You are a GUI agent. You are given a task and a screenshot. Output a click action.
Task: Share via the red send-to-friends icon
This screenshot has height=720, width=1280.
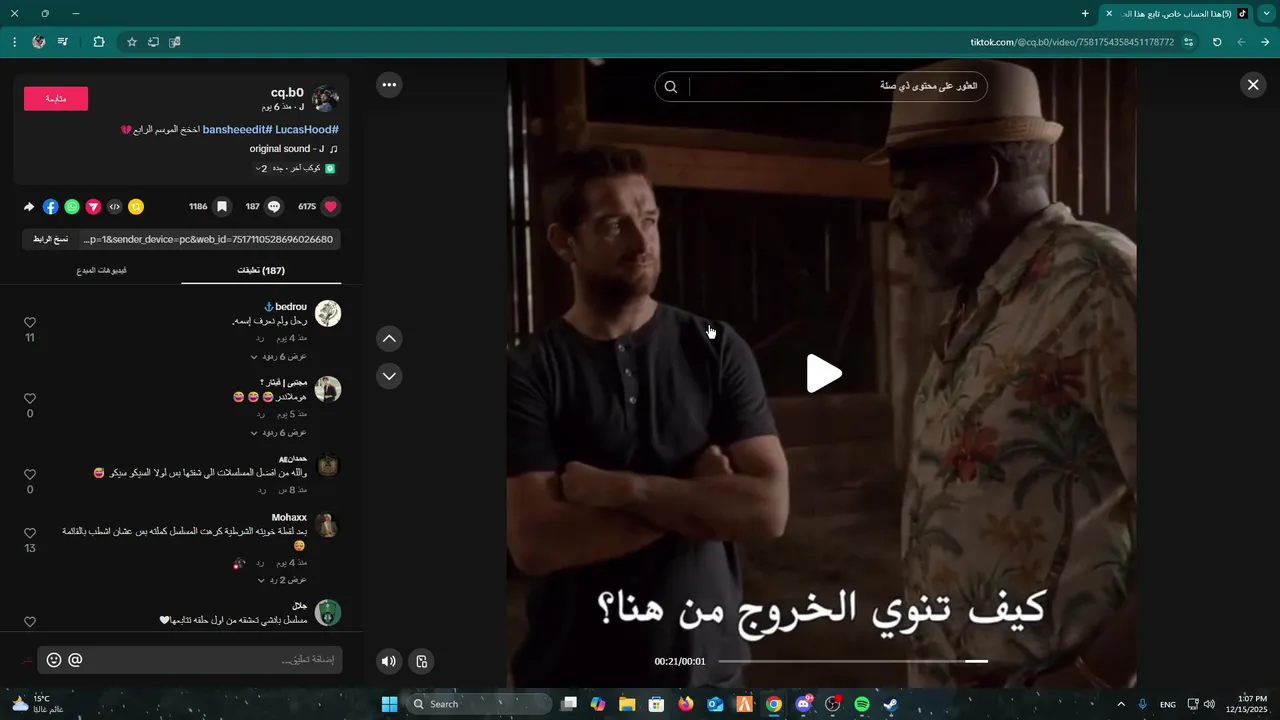pos(93,207)
